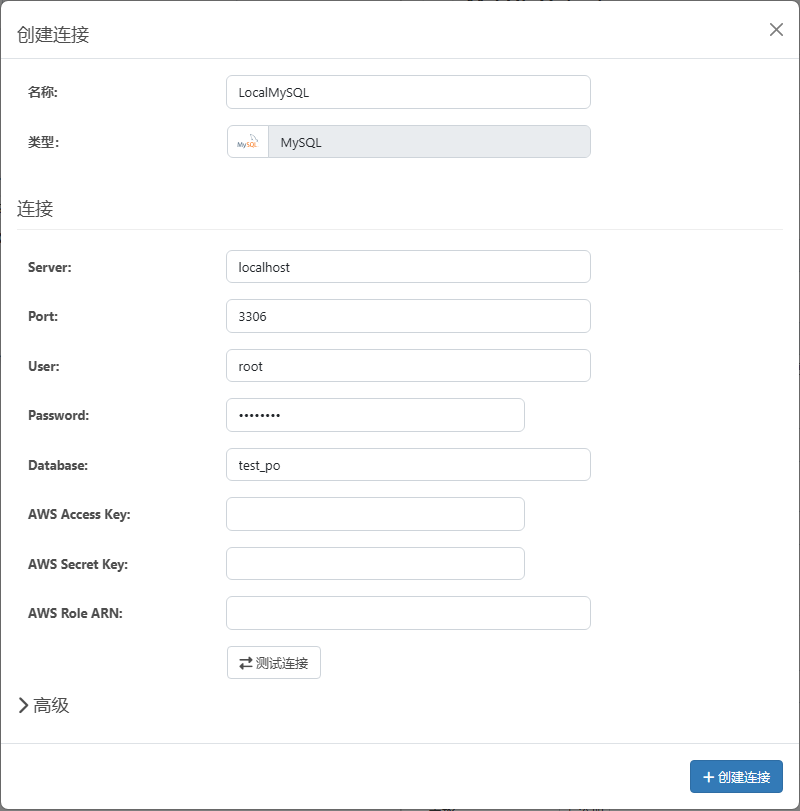Click the MySQL logo icon
The width and height of the screenshot is (800, 811).
click(x=248, y=142)
